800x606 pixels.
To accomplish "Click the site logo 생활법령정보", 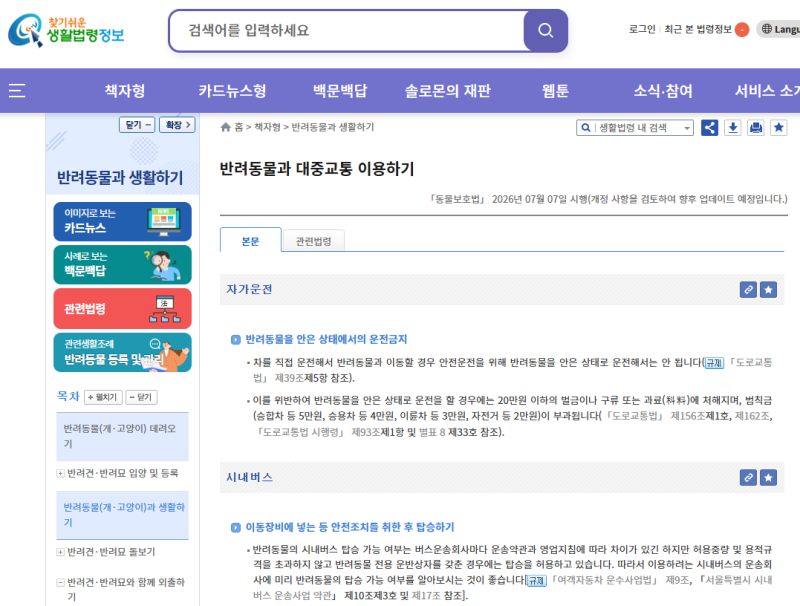I will (x=67, y=31).
